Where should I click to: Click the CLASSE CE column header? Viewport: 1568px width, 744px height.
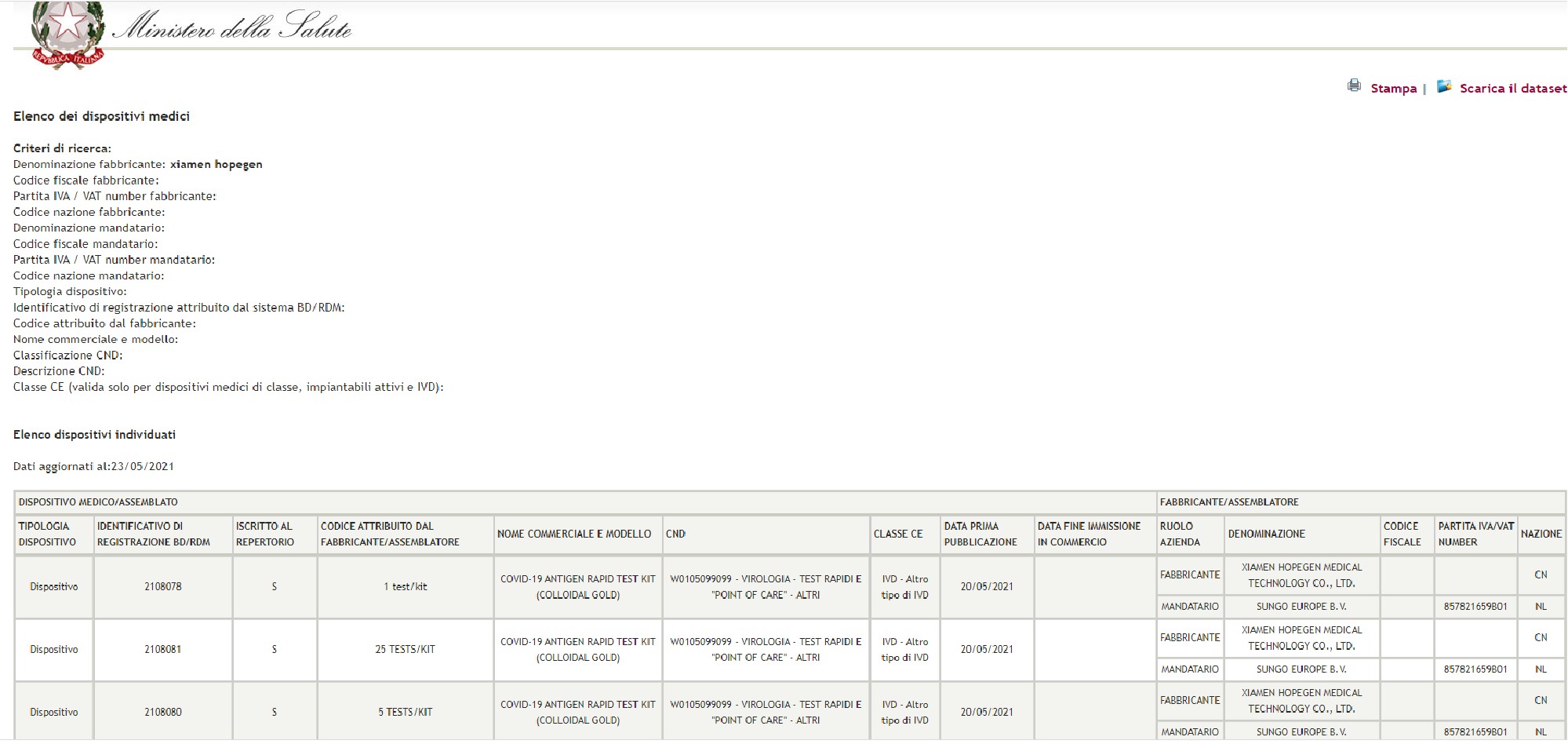click(x=905, y=534)
